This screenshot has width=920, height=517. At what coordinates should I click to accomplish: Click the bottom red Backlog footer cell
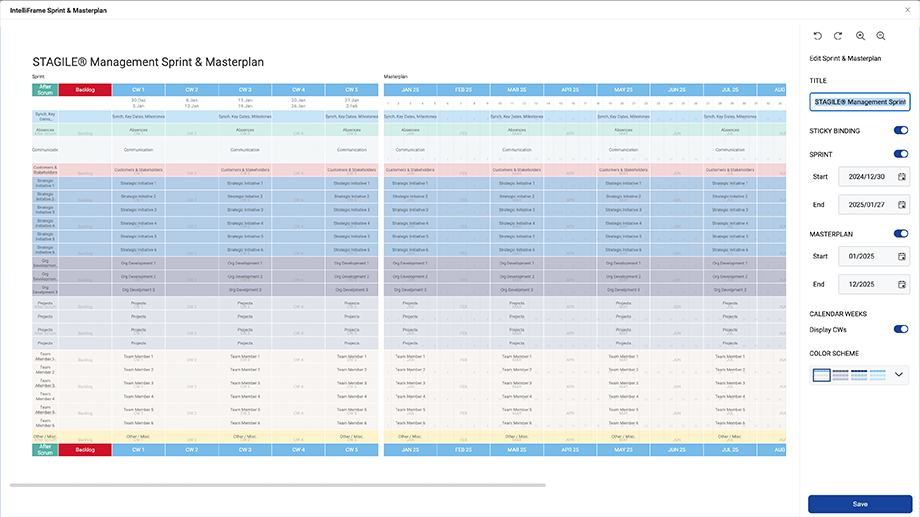[85, 450]
